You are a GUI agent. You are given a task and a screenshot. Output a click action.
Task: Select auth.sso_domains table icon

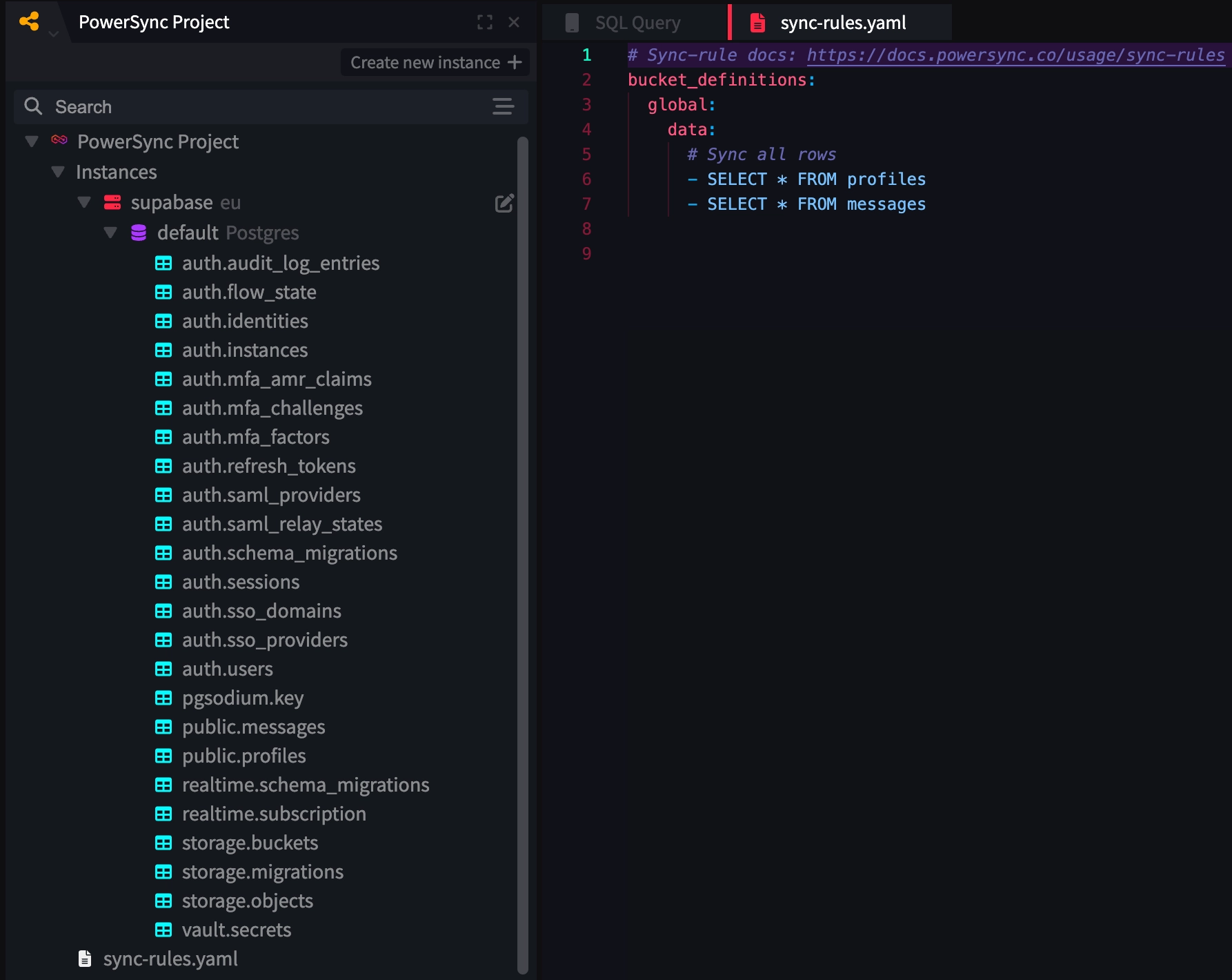[163, 611]
